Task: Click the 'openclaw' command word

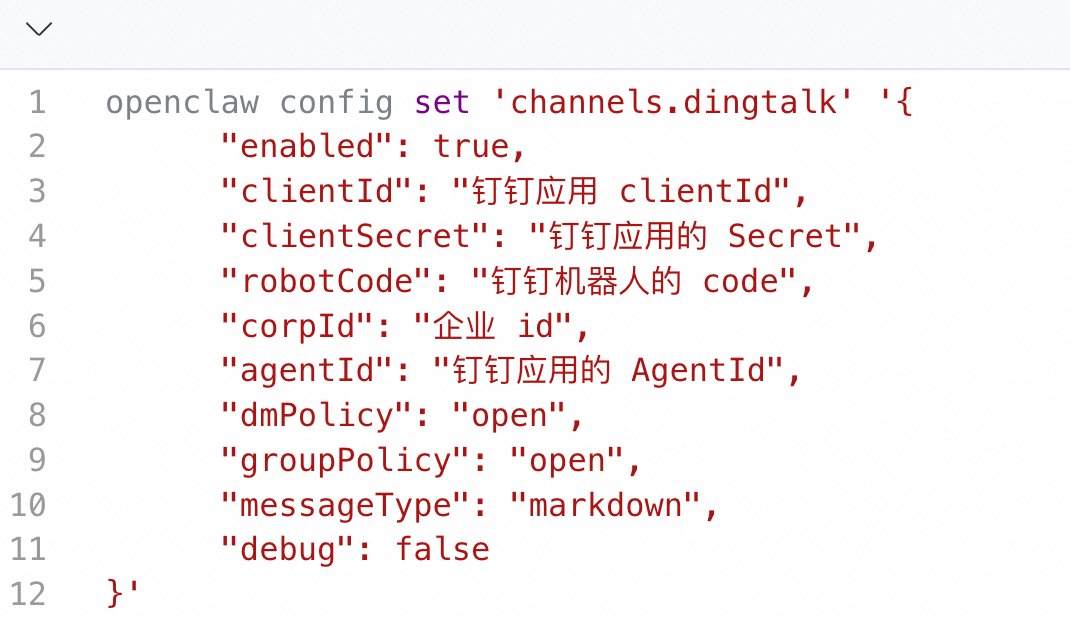Action: click(182, 102)
